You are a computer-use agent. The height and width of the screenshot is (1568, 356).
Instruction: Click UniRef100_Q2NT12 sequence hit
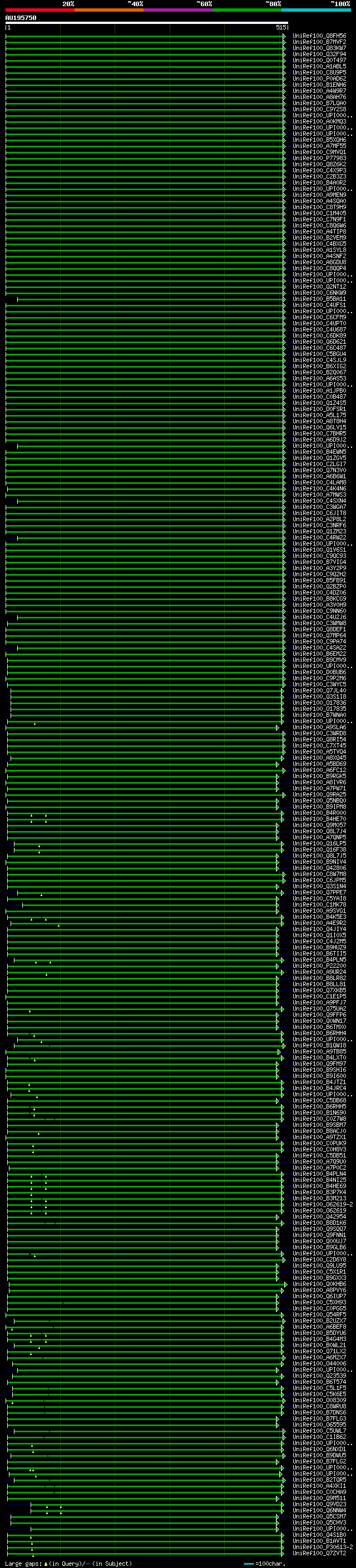(x=319, y=286)
